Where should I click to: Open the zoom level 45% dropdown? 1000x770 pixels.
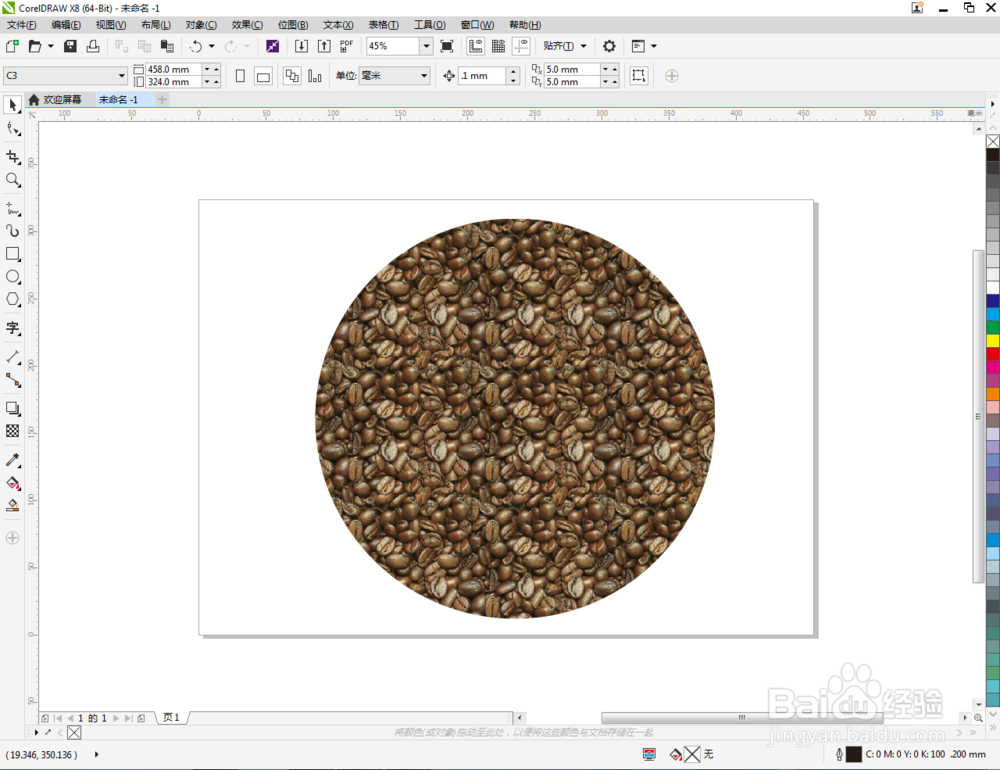[x=426, y=46]
